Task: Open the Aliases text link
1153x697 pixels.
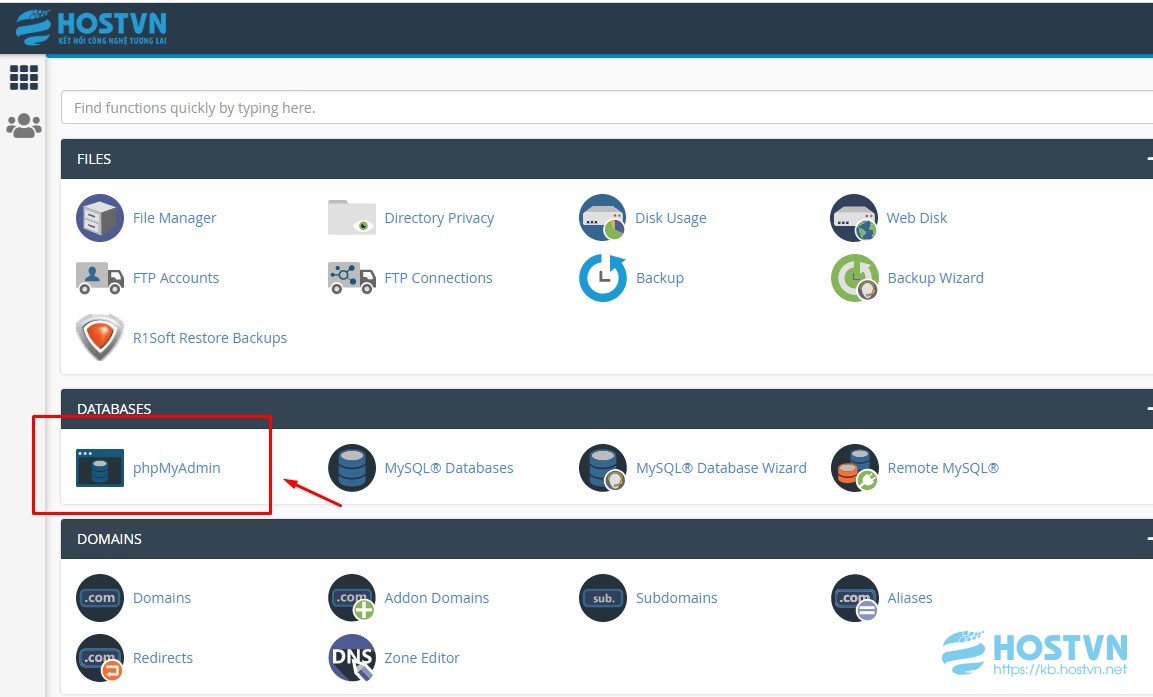Action: click(x=910, y=598)
